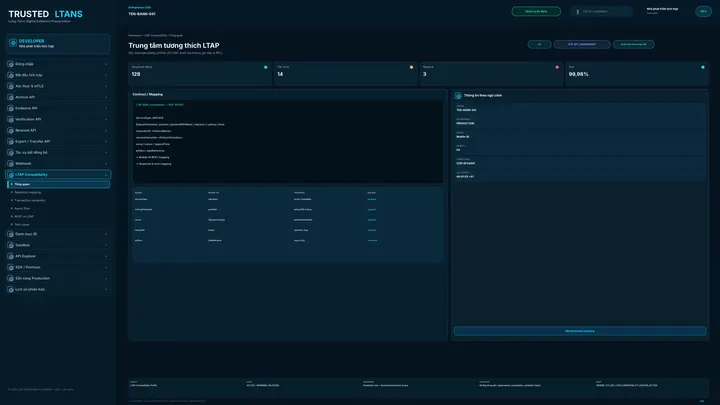720x405 pixels.
Task: Click the API Explorer sidebar icon
Action: pyautogui.click(x=11, y=256)
